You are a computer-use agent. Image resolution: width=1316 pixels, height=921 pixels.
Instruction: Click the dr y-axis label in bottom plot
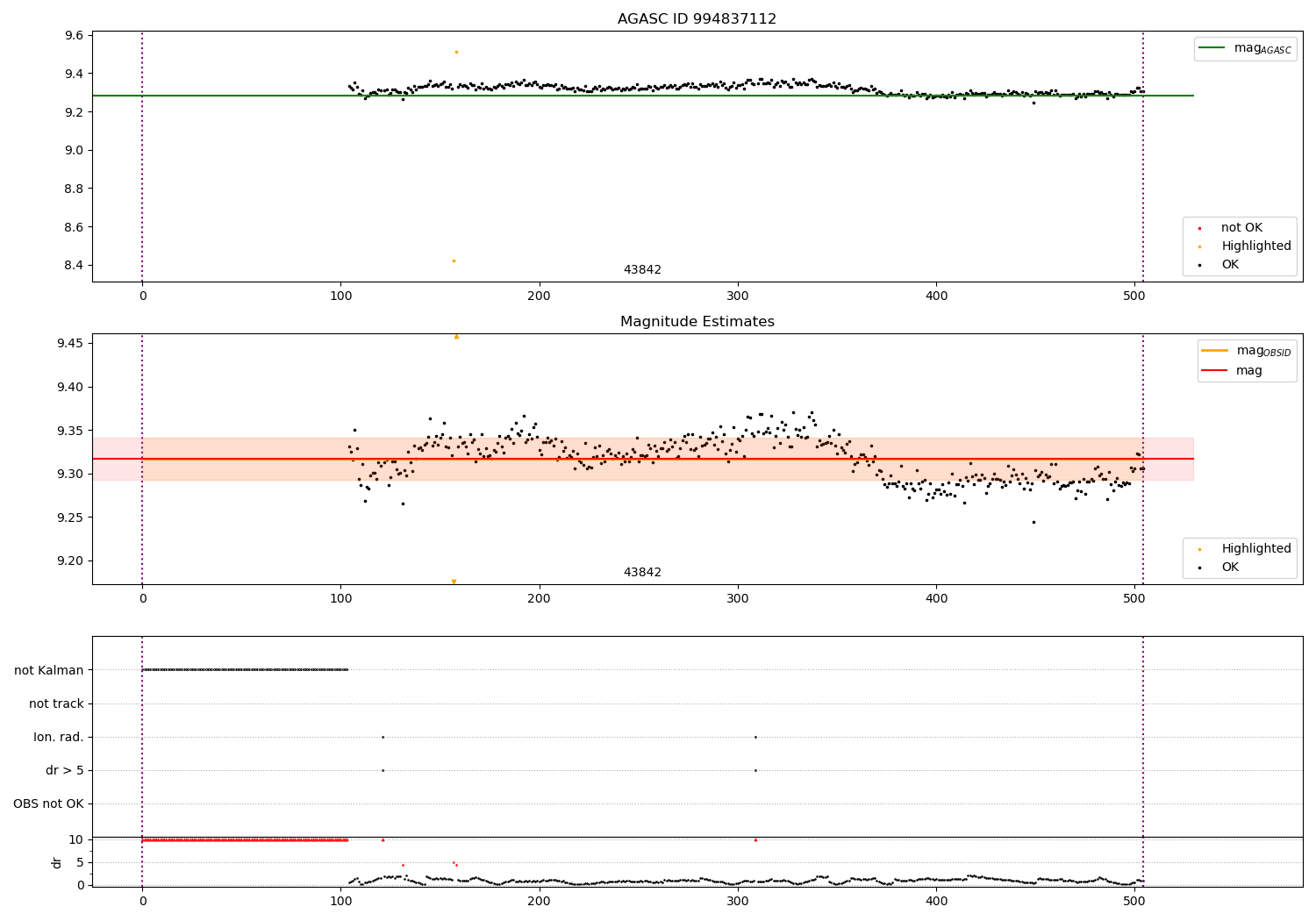[x=57, y=862]
